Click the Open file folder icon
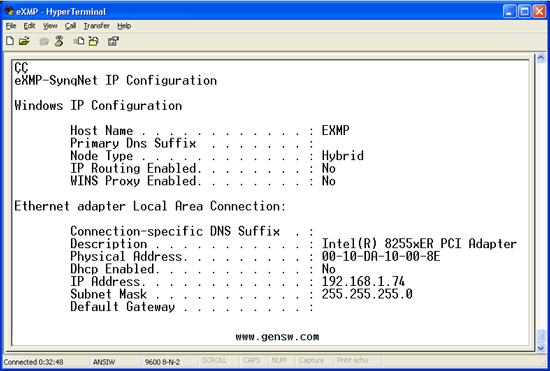Viewport: 550px width, 371px height. click(x=24, y=41)
